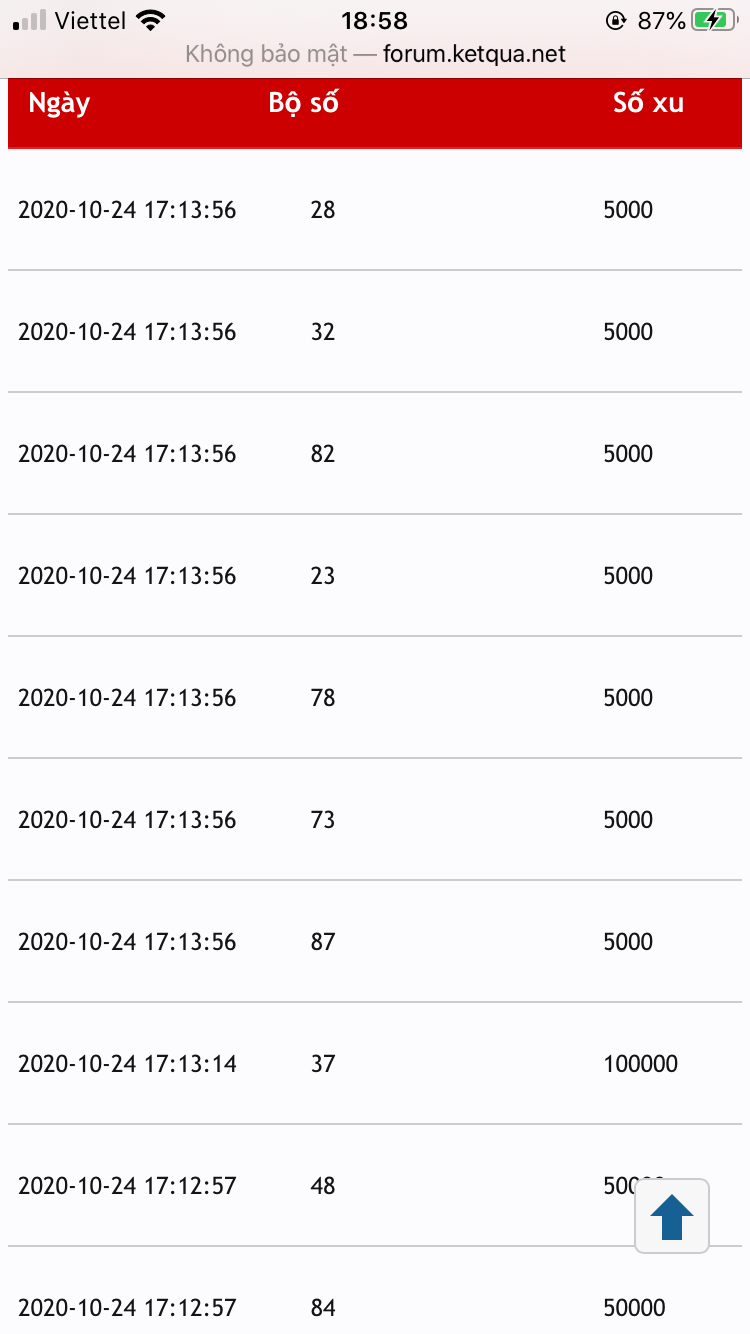Tap the number 78 entry
The height and width of the screenshot is (1334, 750).
323,698
